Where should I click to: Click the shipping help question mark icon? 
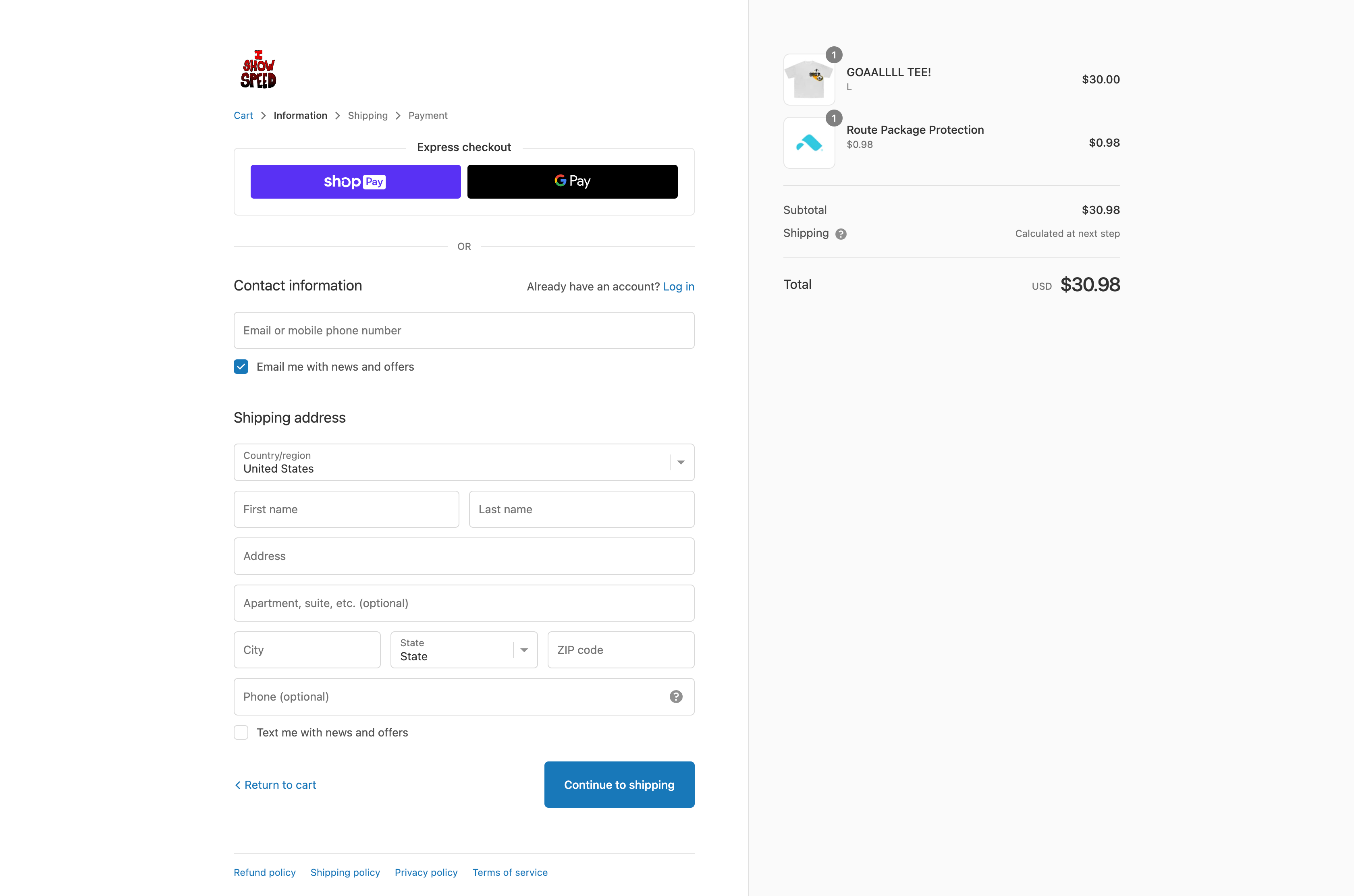click(x=840, y=234)
